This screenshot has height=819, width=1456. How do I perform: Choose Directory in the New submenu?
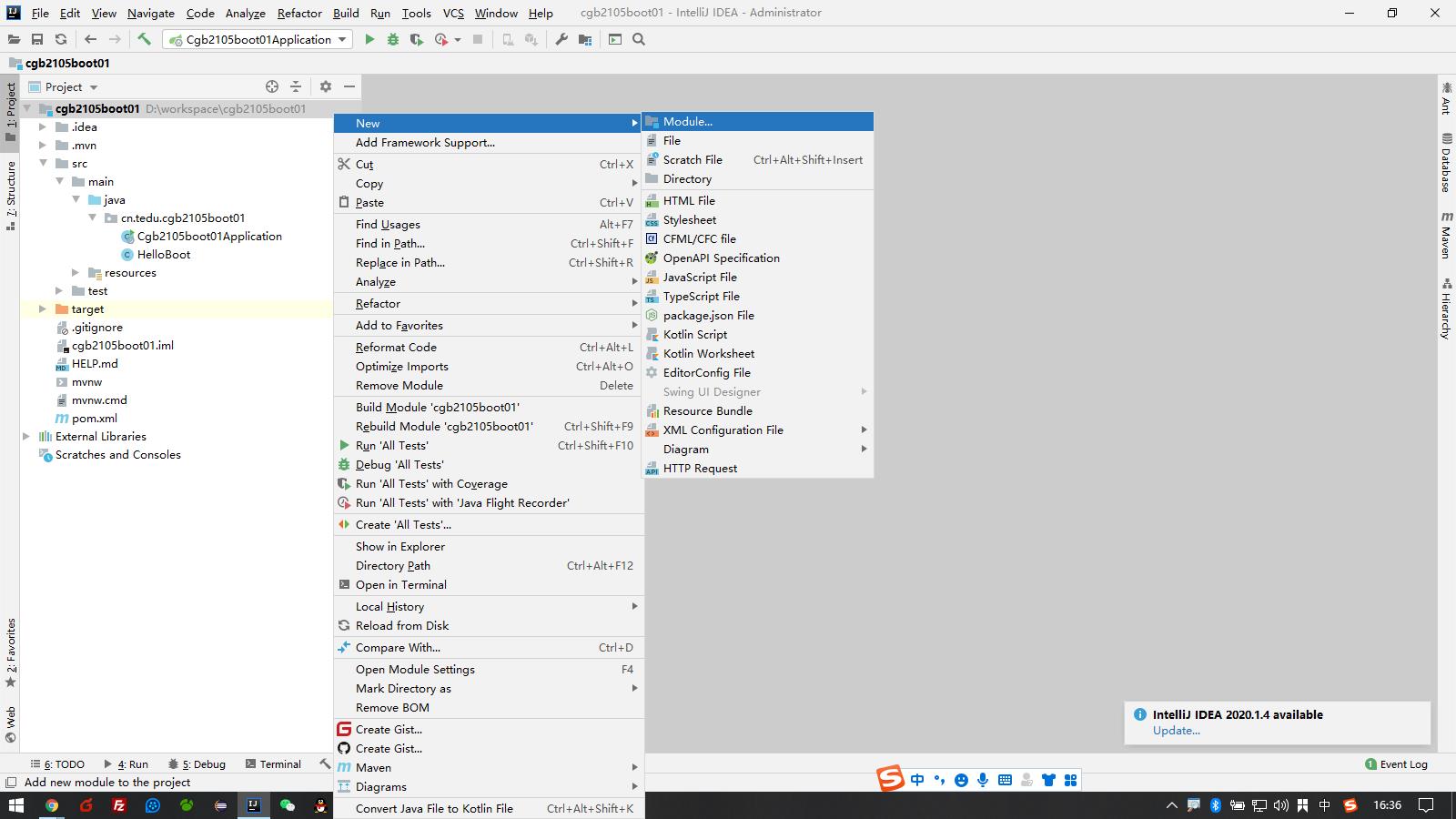click(x=758, y=179)
